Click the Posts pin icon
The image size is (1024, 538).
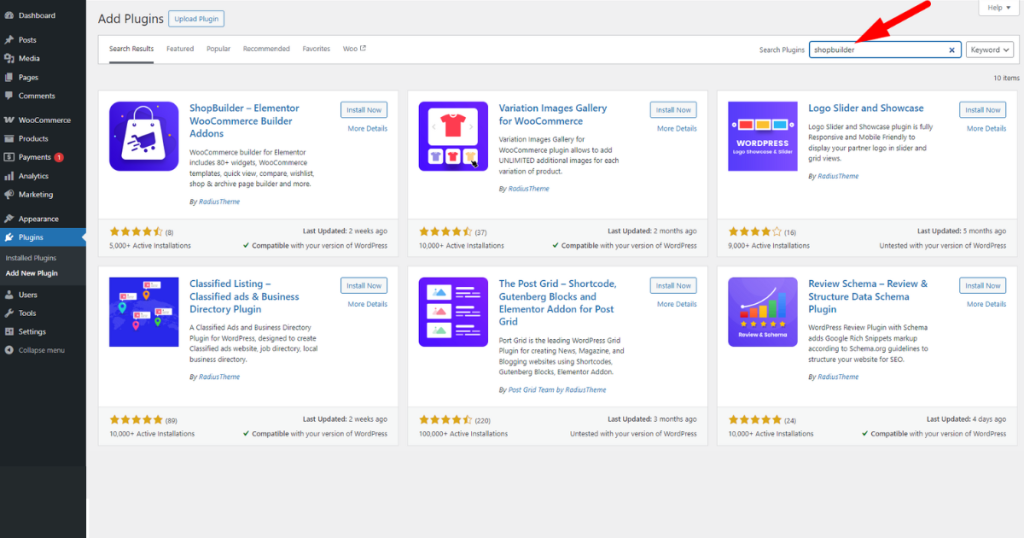[9, 40]
